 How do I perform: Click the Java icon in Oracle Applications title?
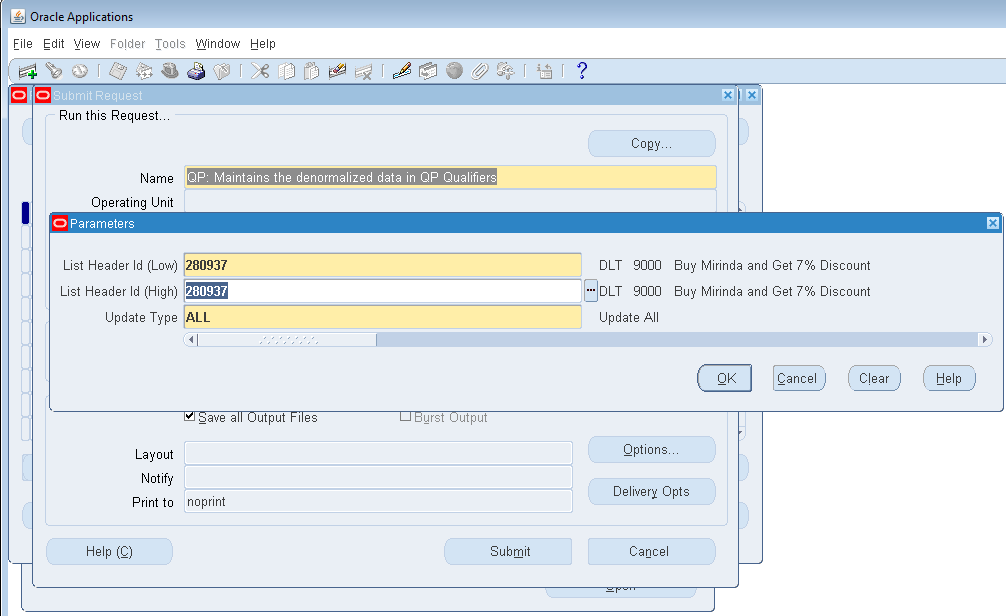(x=18, y=17)
